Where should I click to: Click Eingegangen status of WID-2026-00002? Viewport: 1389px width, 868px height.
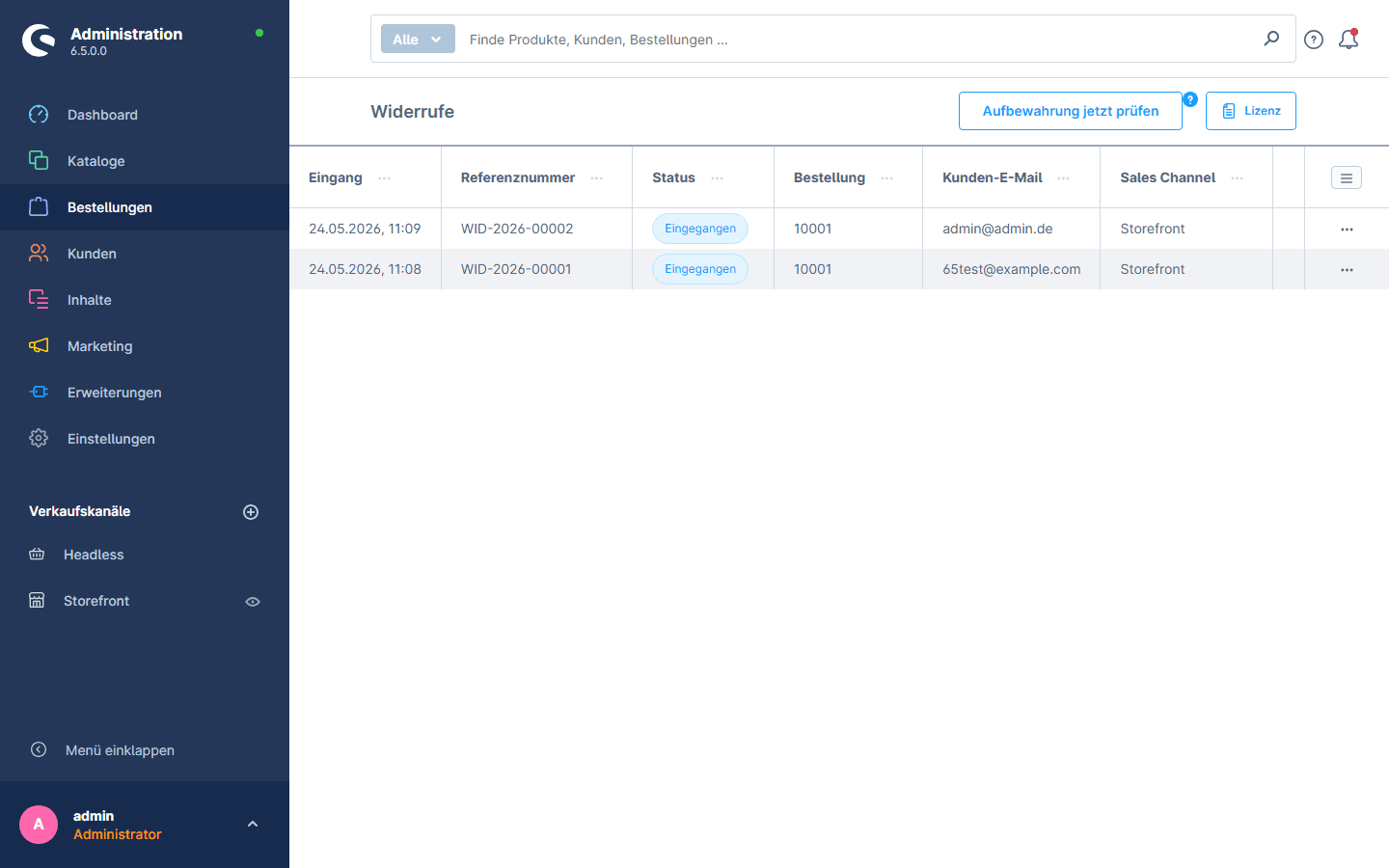click(700, 229)
